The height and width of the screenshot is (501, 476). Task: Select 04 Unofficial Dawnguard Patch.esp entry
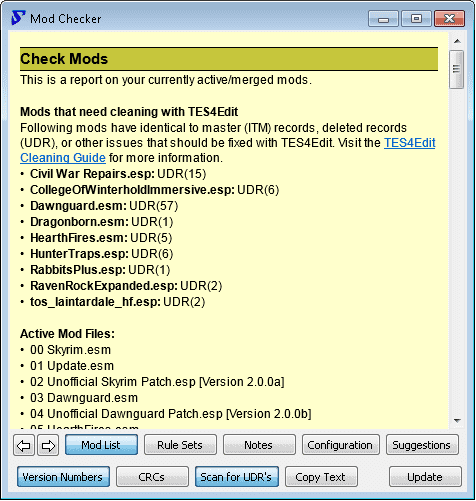click(x=171, y=414)
